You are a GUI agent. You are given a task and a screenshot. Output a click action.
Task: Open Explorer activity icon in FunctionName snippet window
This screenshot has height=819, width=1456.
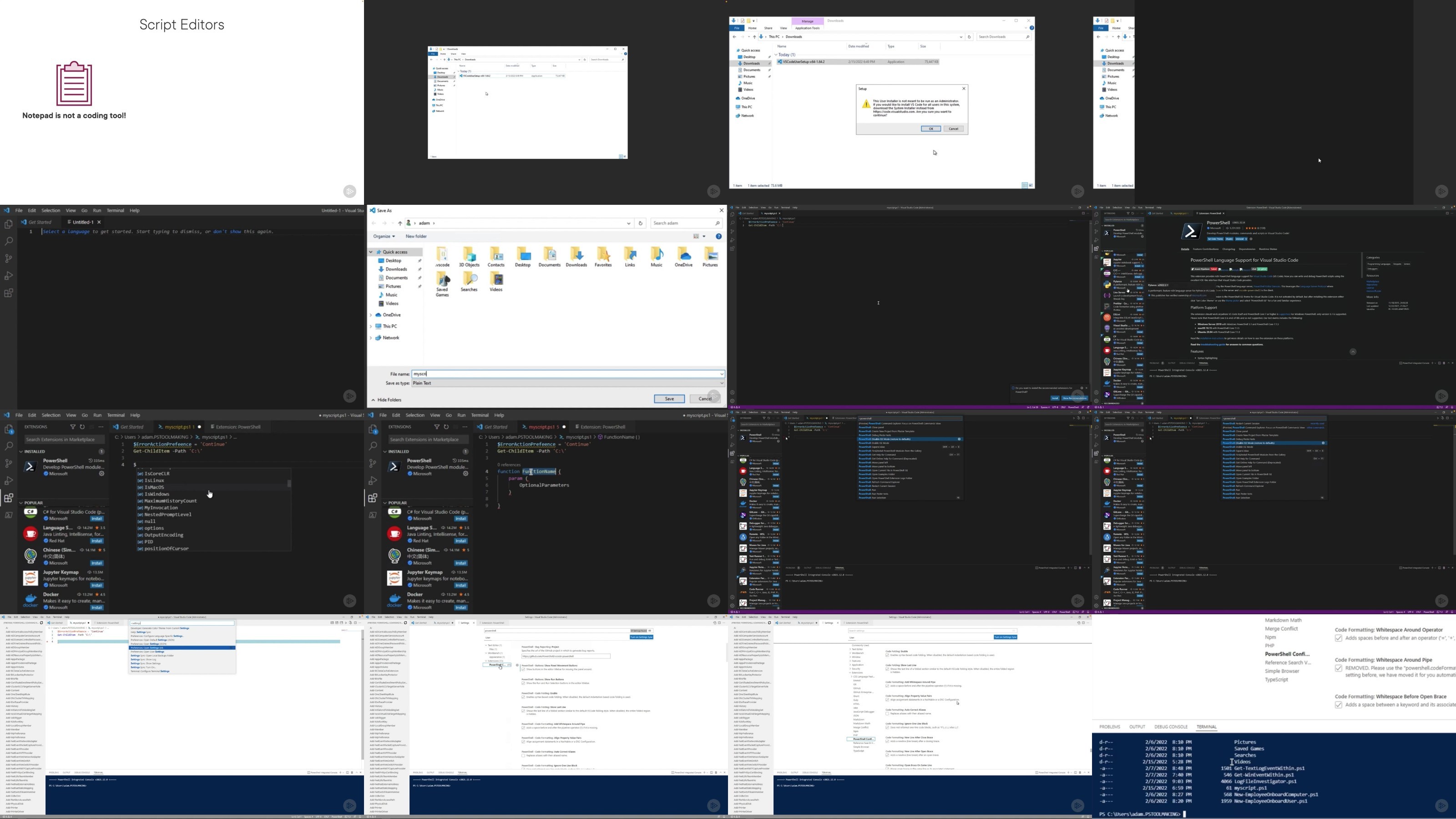(x=373, y=430)
